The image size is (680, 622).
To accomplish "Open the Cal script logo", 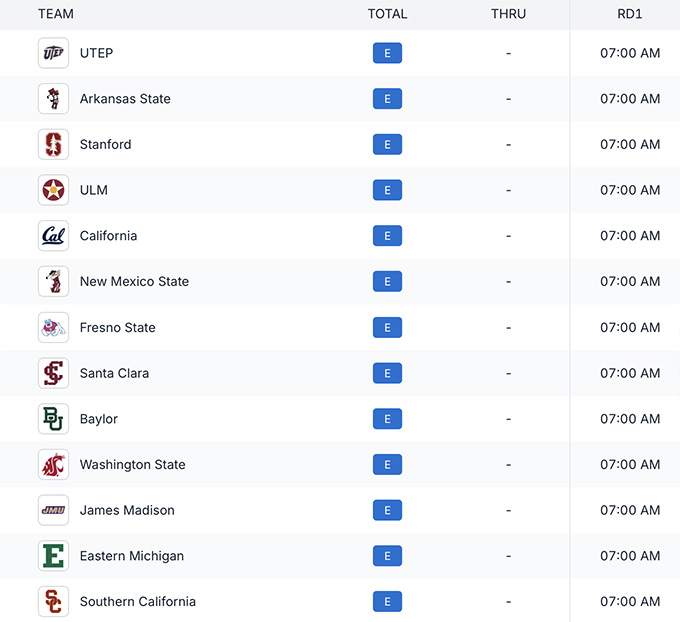I will [x=53, y=236].
